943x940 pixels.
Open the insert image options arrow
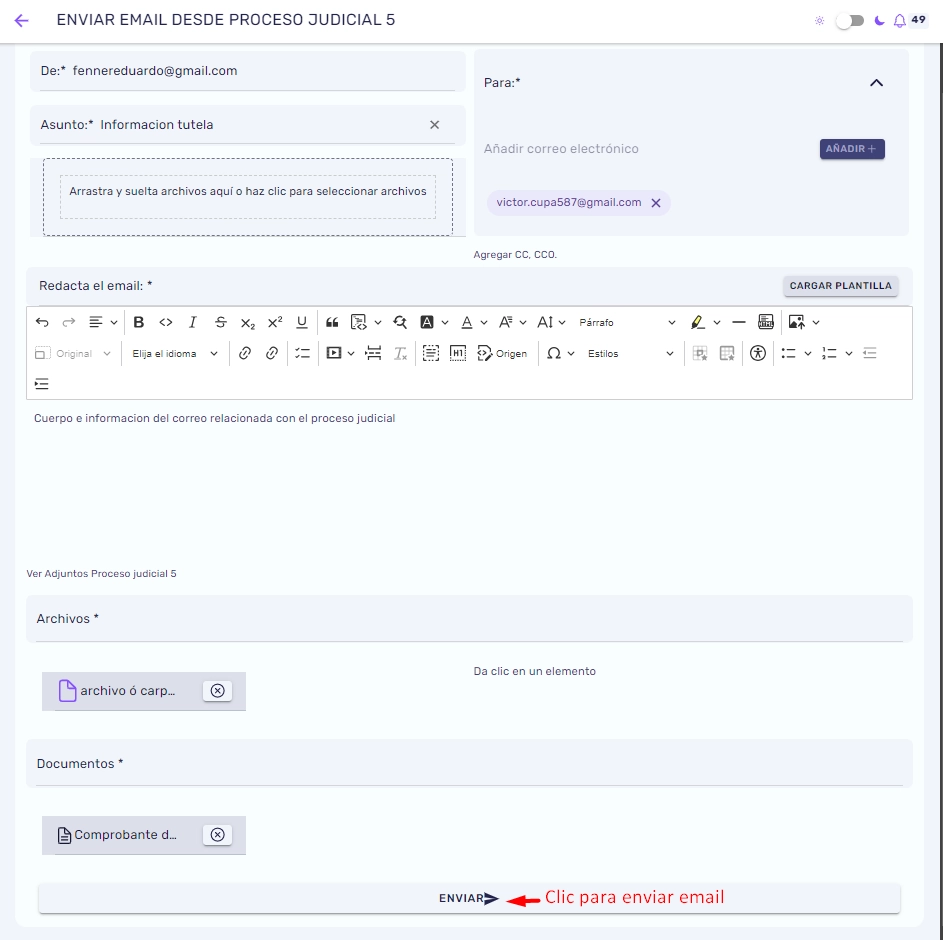[x=816, y=323]
